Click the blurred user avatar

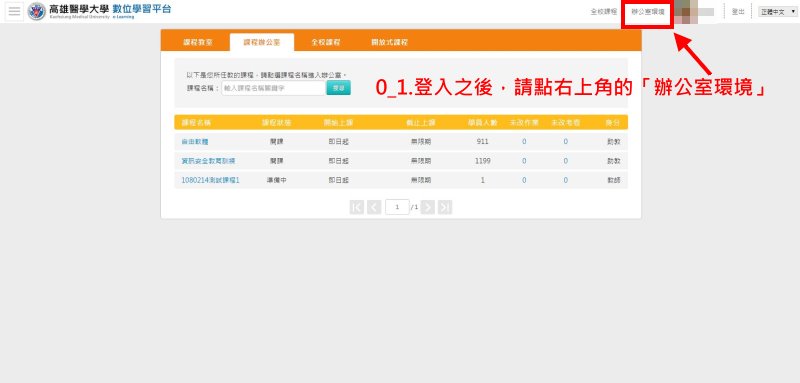(x=695, y=12)
